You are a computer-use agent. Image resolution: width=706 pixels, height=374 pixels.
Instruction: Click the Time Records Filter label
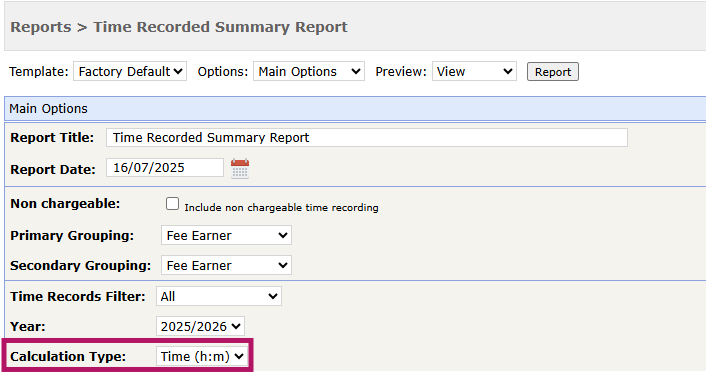click(78, 297)
